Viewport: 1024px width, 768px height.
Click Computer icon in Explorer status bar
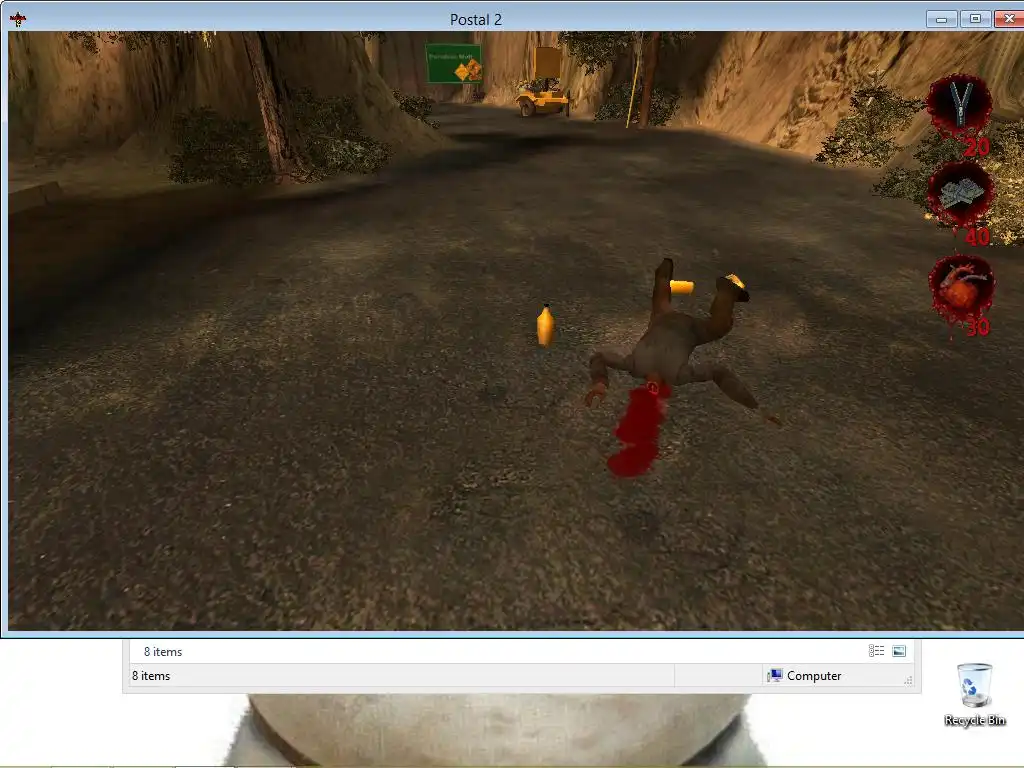pos(775,675)
